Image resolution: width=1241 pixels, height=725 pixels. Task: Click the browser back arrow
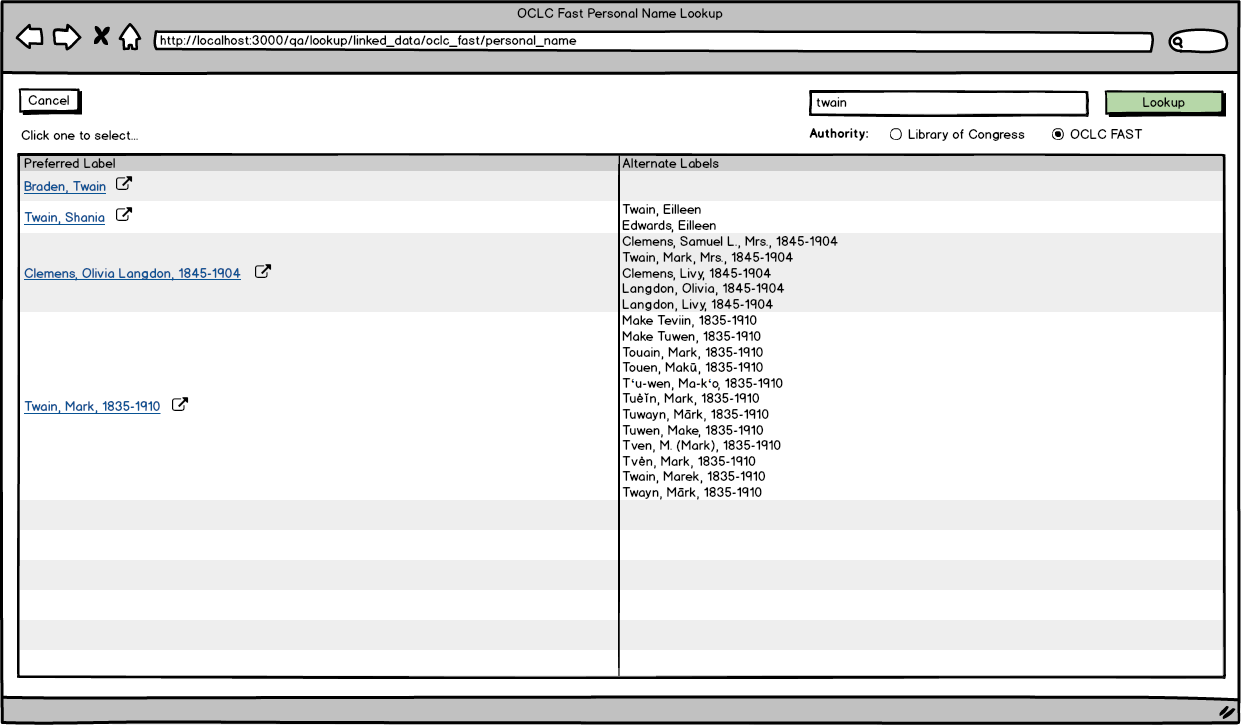point(30,38)
